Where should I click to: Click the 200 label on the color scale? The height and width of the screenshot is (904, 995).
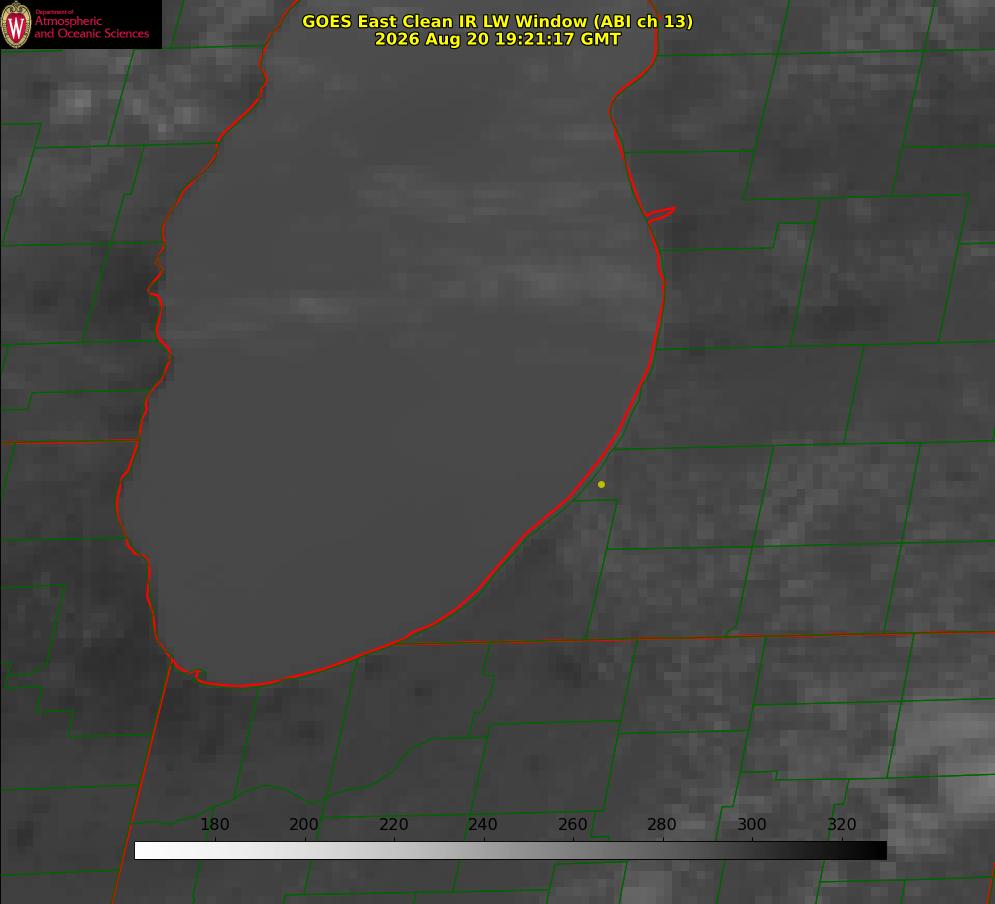(304, 824)
